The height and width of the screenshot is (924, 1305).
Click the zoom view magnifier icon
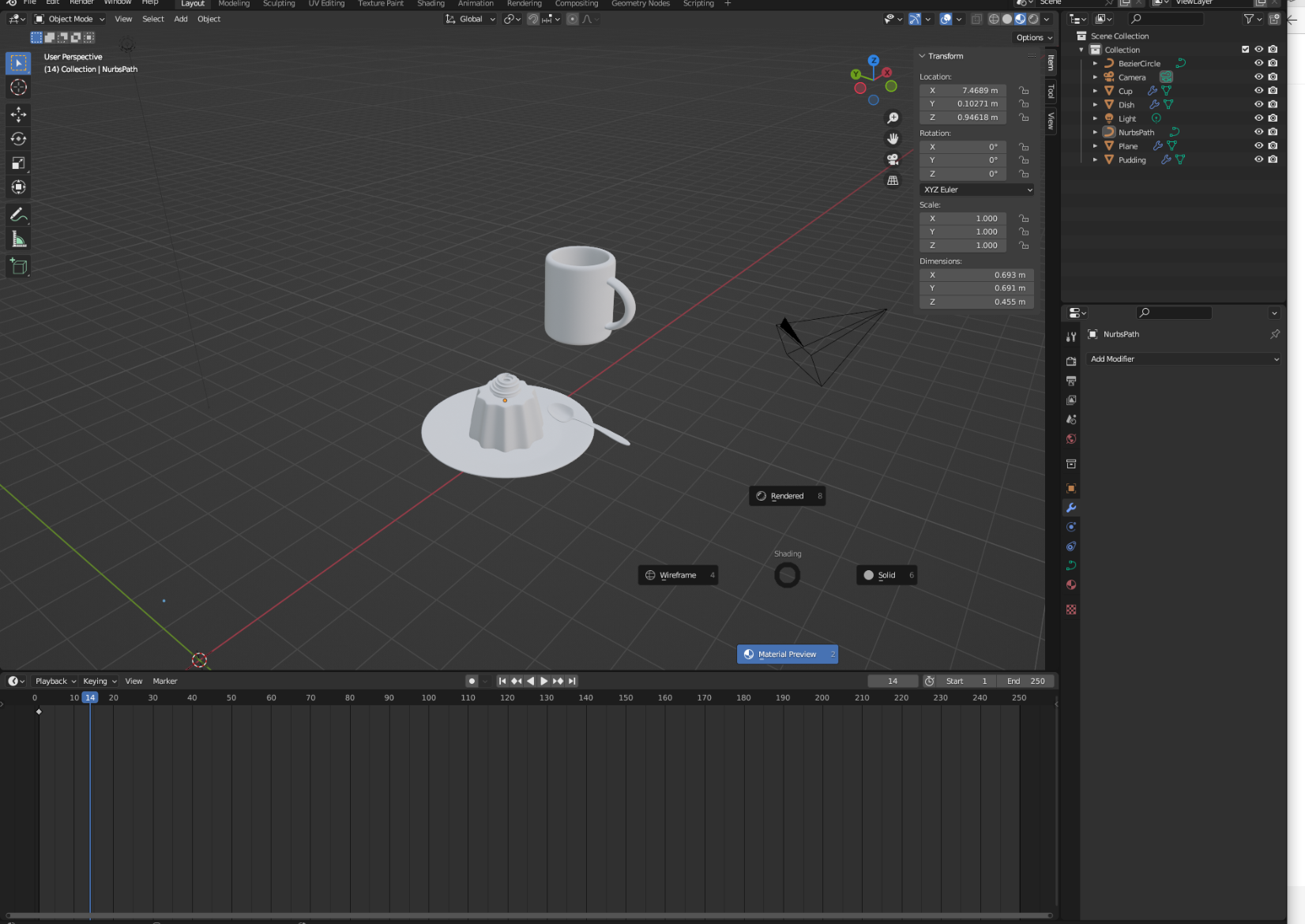pos(893,118)
